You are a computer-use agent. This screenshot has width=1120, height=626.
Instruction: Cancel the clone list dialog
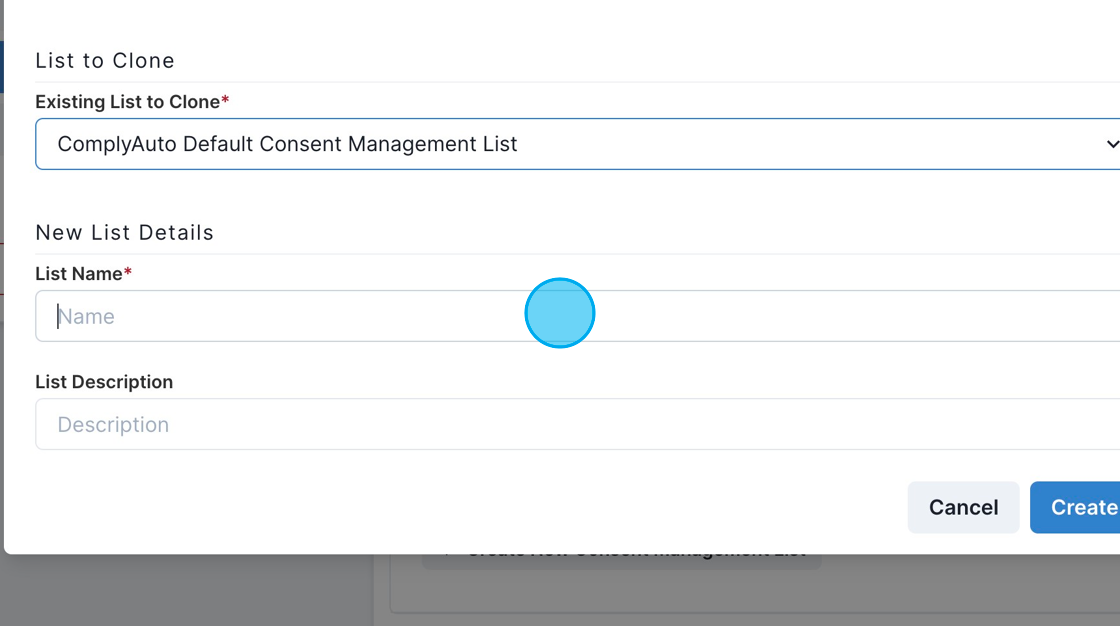tap(964, 507)
